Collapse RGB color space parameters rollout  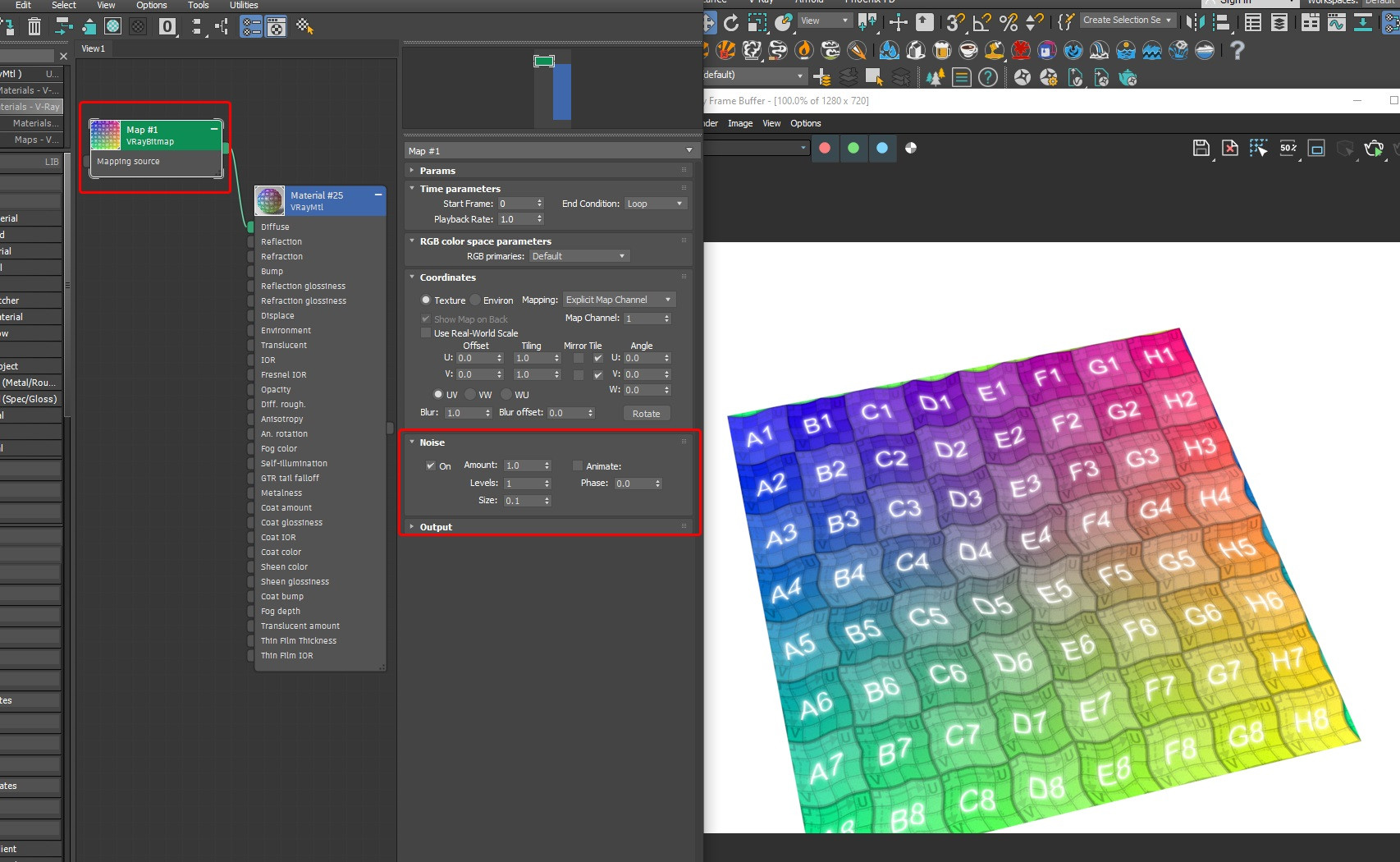point(548,241)
